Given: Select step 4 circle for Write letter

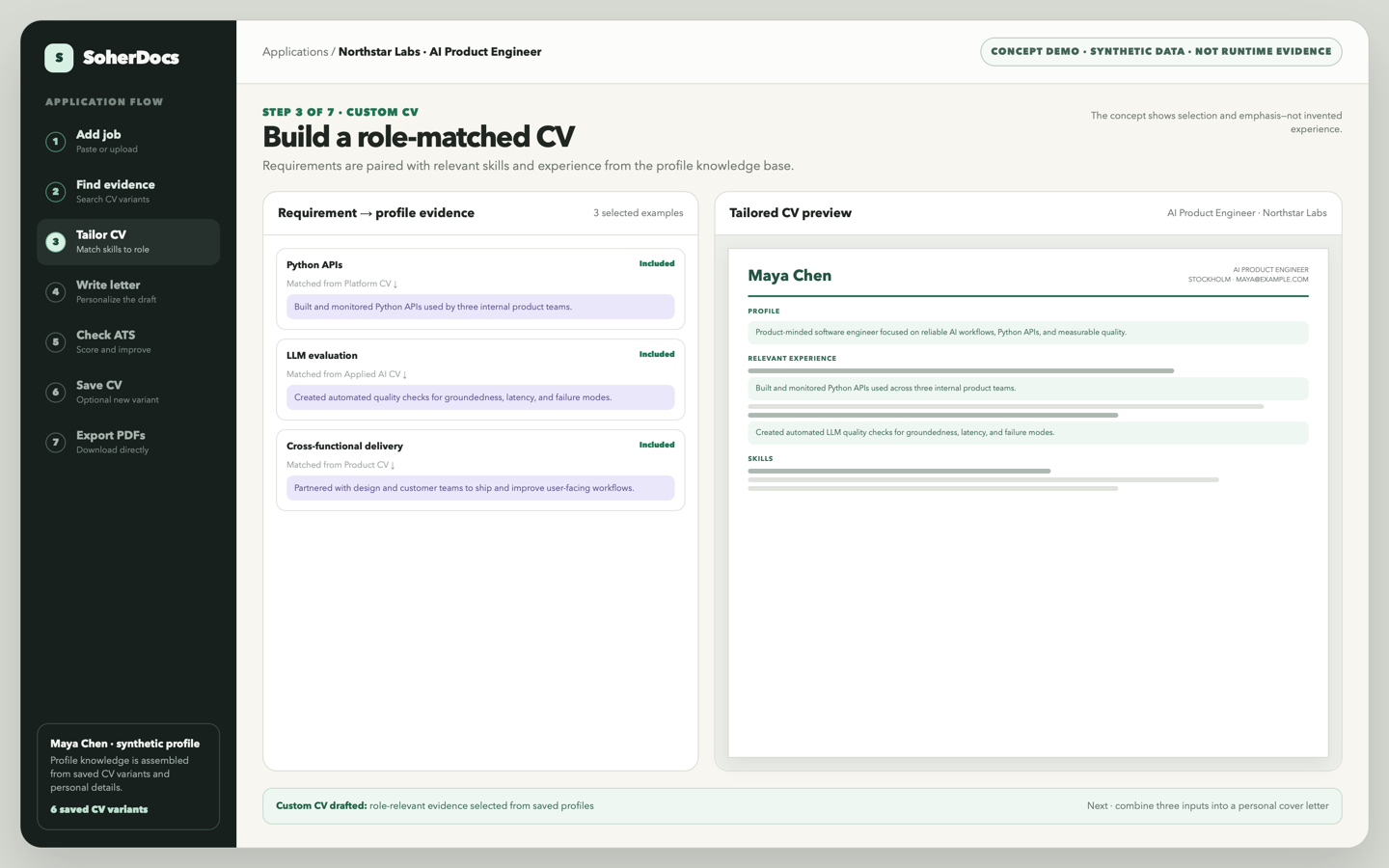Looking at the screenshot, I should coord(56,292).
